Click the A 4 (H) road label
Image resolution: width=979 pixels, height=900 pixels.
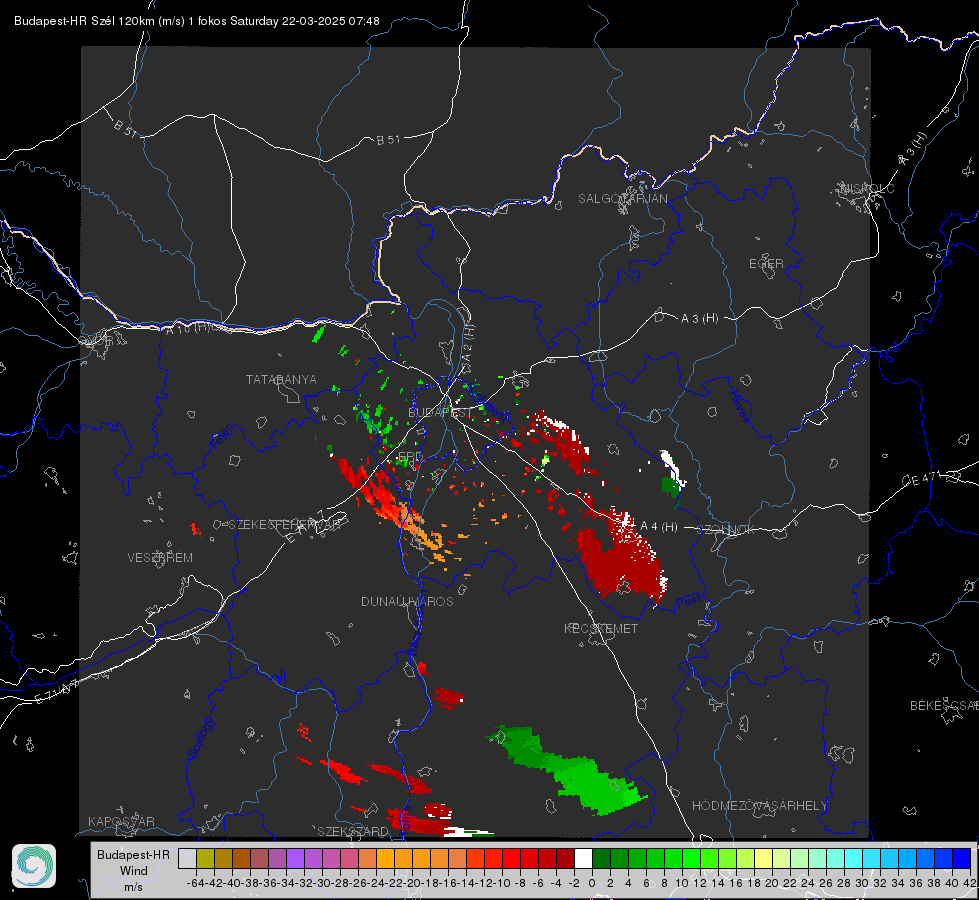tap(659, 527)
